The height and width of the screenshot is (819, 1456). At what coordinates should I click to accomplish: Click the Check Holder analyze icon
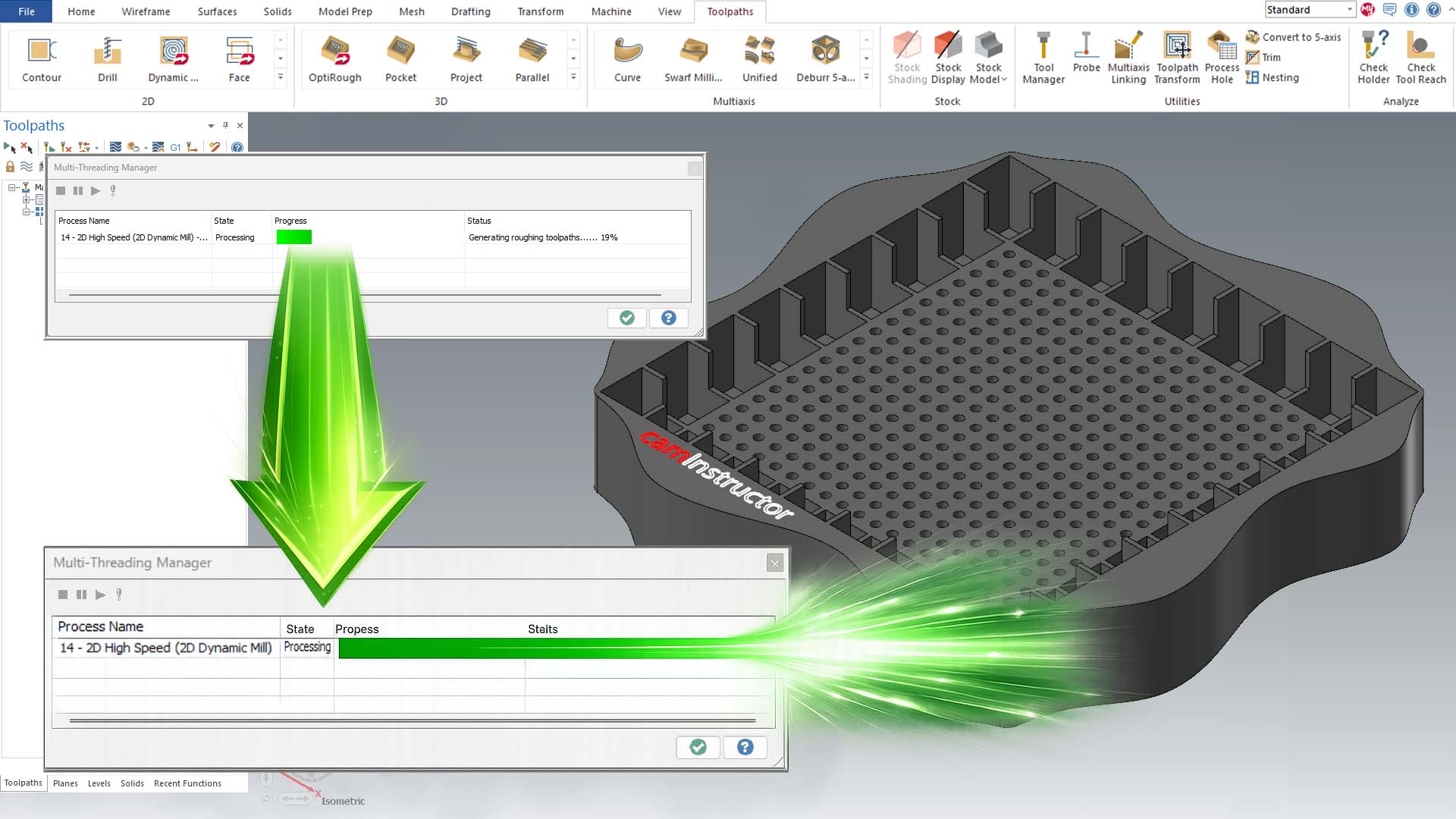coord(1373,58)
